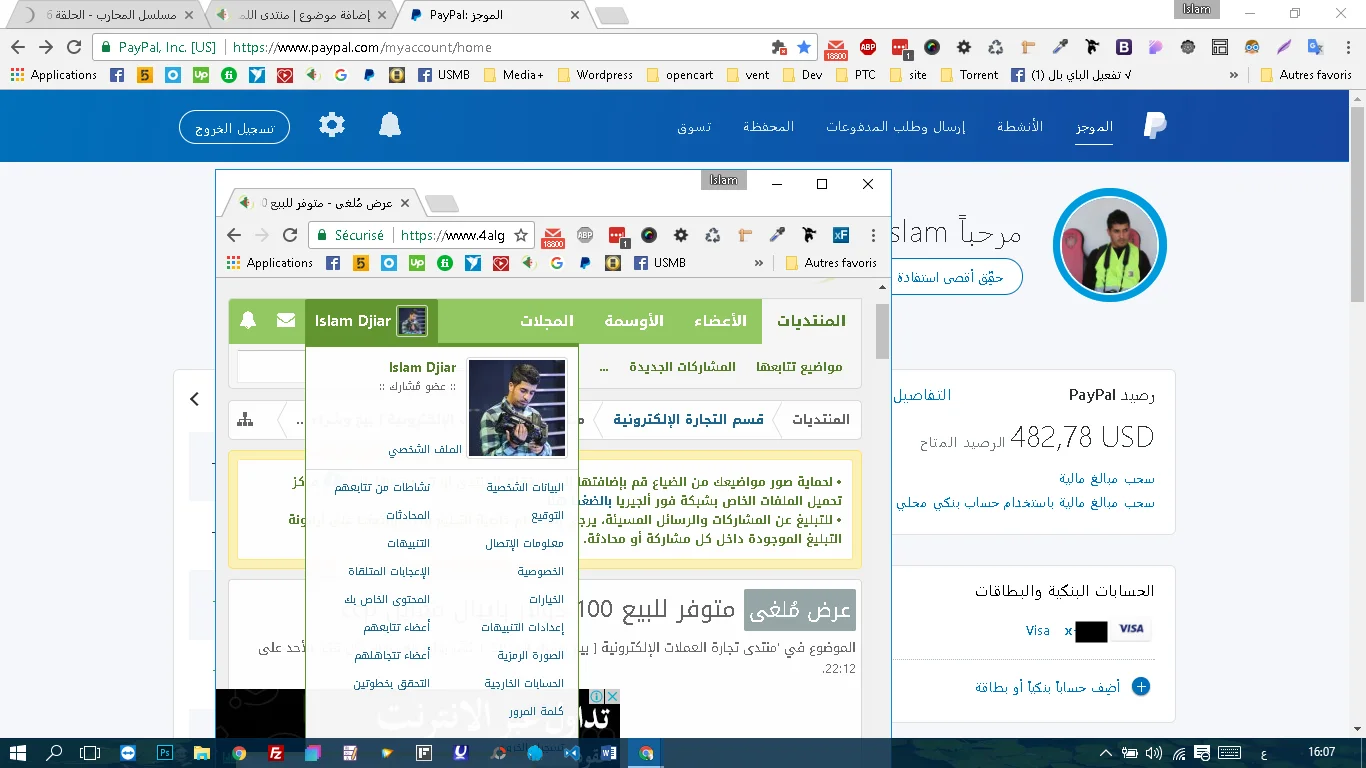This screenshot has width=1366, height=768.
Task: Go back in the forum window
Action: [234, 235]
